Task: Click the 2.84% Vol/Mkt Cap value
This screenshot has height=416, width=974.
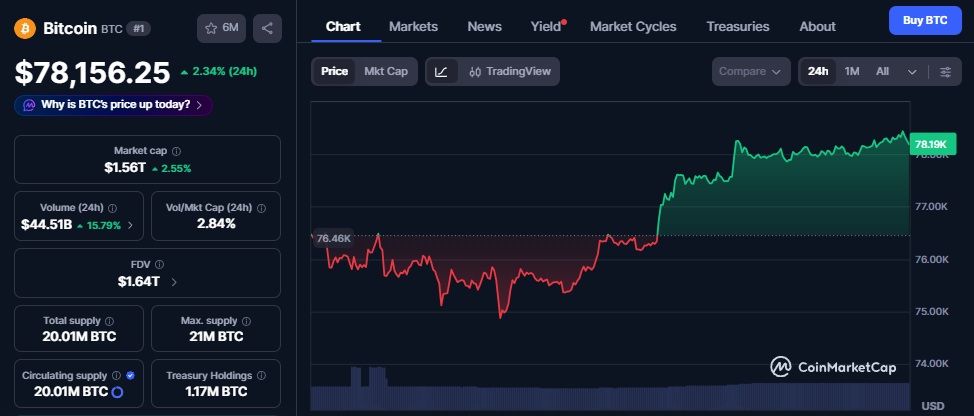Action: [x=216, y=224]
